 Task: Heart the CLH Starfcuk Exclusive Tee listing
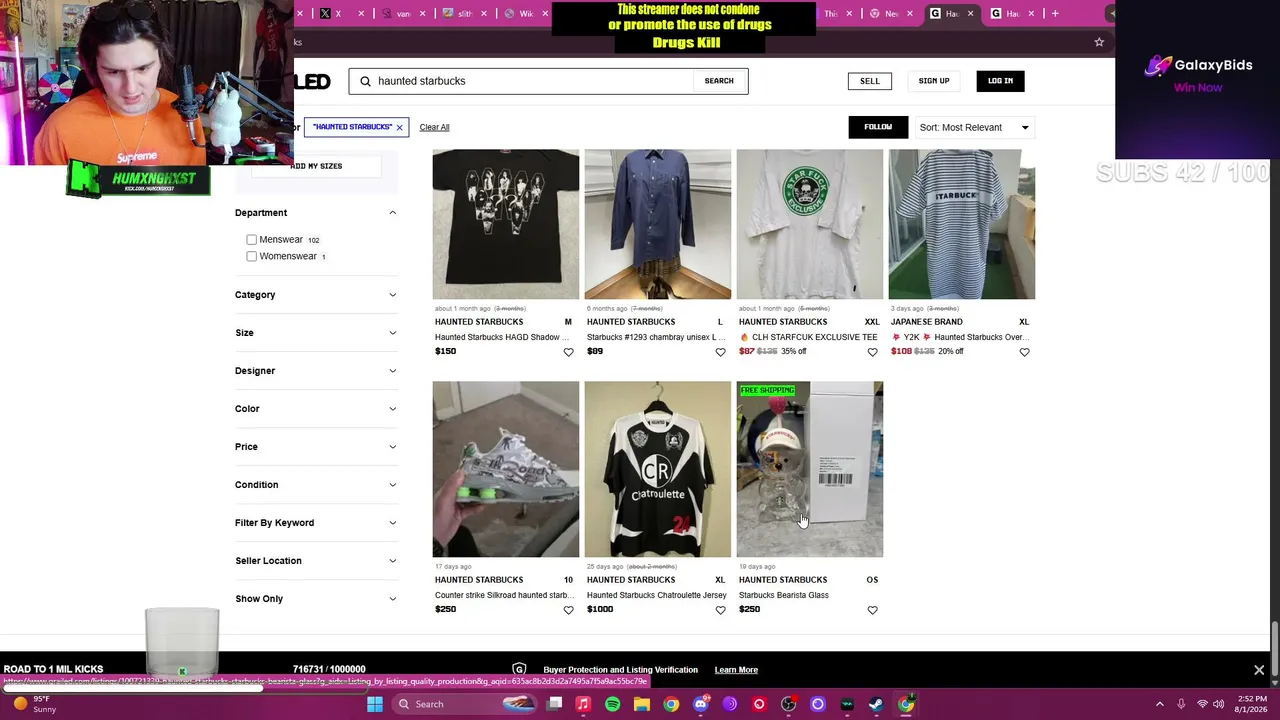tap(872, 352)
